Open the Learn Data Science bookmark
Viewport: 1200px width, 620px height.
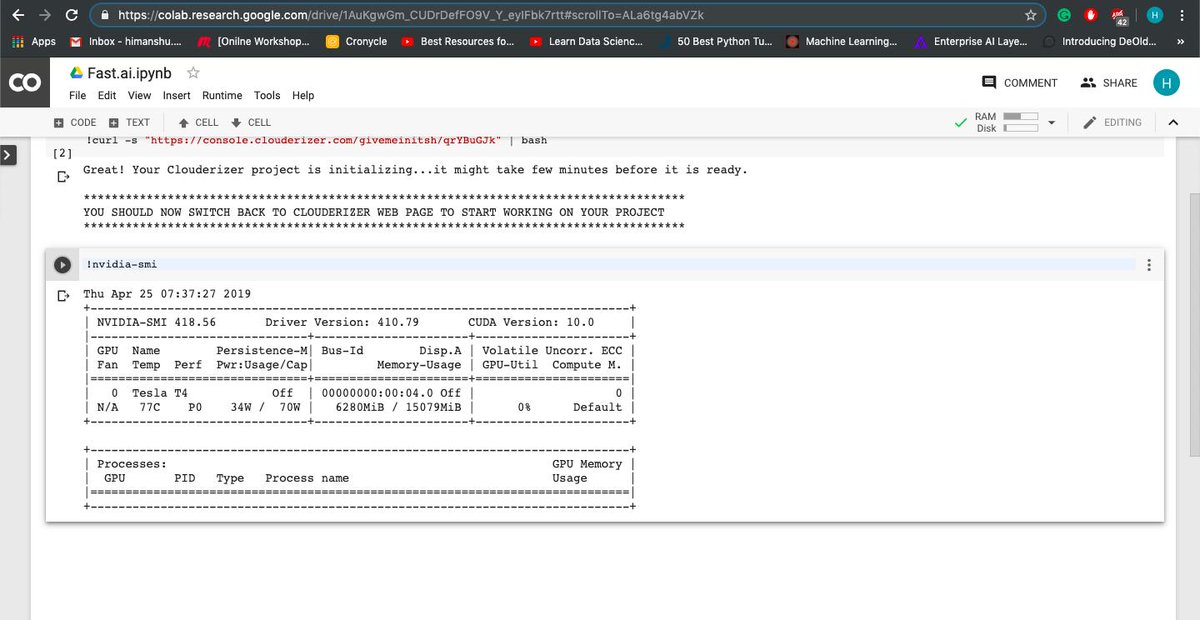pyautogui.click(x=587, y=42)
